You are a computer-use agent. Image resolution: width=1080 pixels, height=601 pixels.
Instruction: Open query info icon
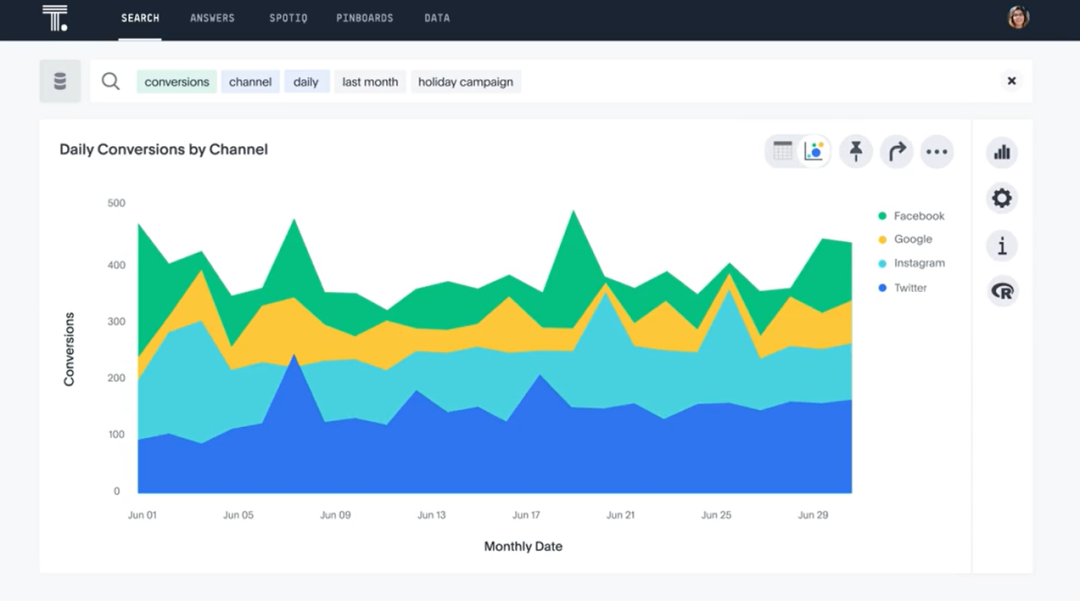point(1001,245)
